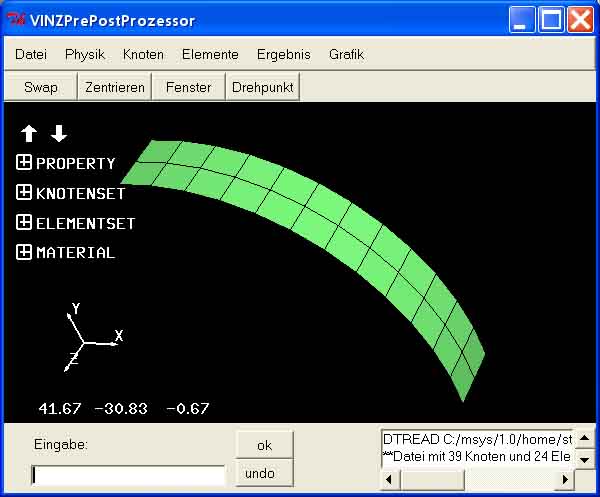600x497 pixels.
Task: Open the Ergebnis menu
Action: coord(284,54)
